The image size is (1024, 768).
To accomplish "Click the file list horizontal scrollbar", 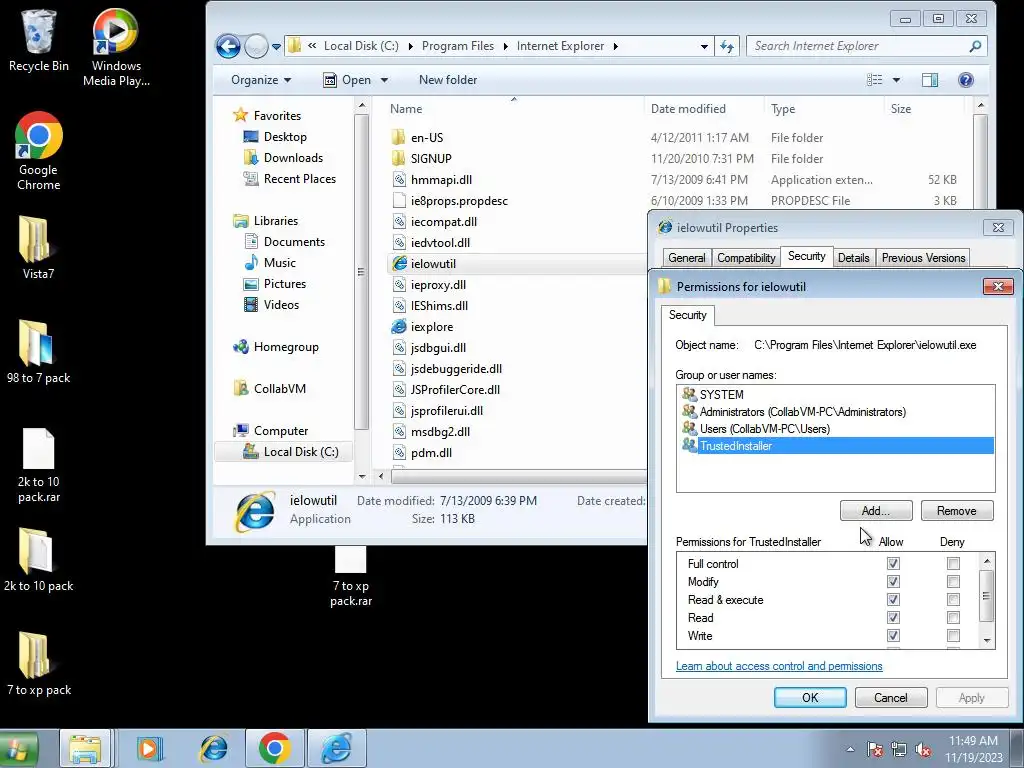I will pyautogui.click(x=519, y=477).
